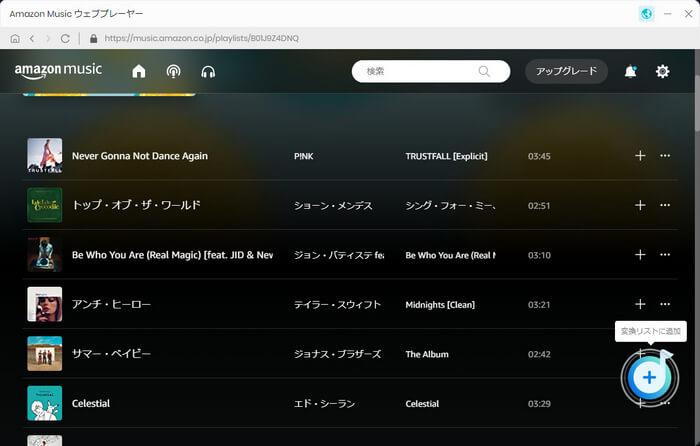The height and width of the screenshot is (446, 700).
Task: Select the Celestial song title
Action: point(91,404)
